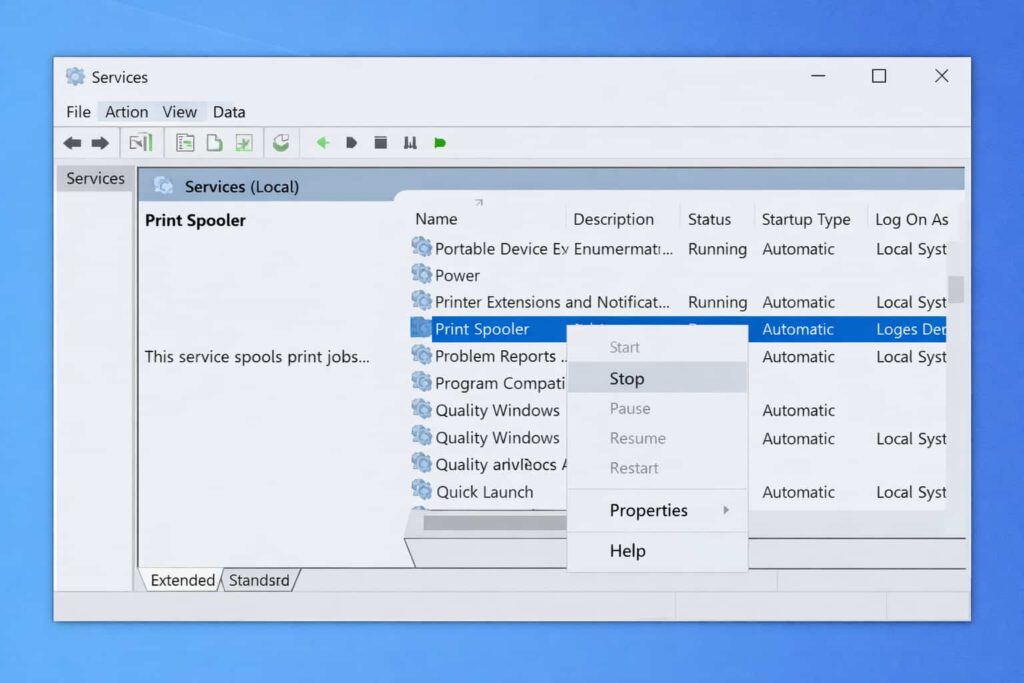Expand the Properties submenu arrow
The image size is (1024, 683).
point(726,510)
